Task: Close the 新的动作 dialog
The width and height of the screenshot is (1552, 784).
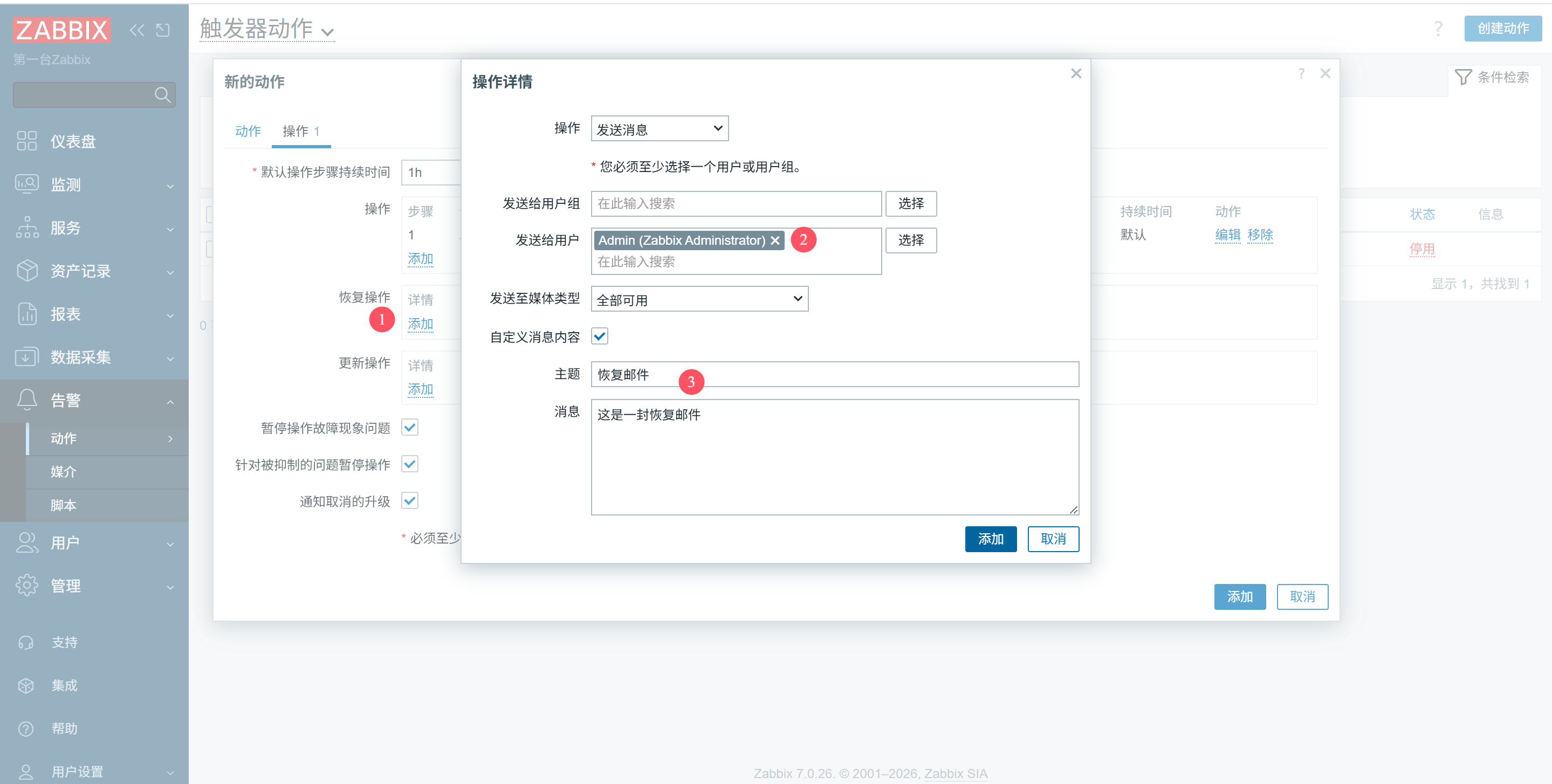Action: [x=1326, y=73]
